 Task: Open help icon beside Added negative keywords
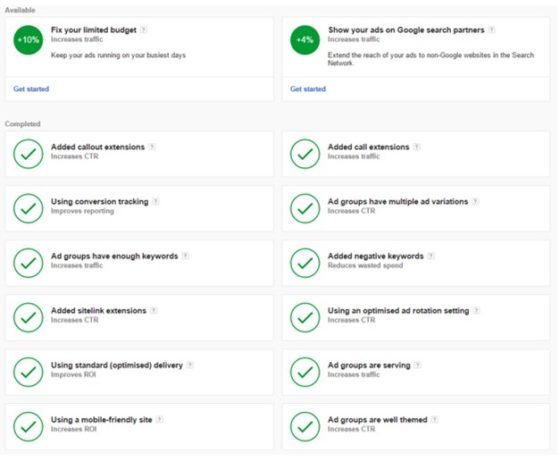pyautogui.click(x=431, y=256)
